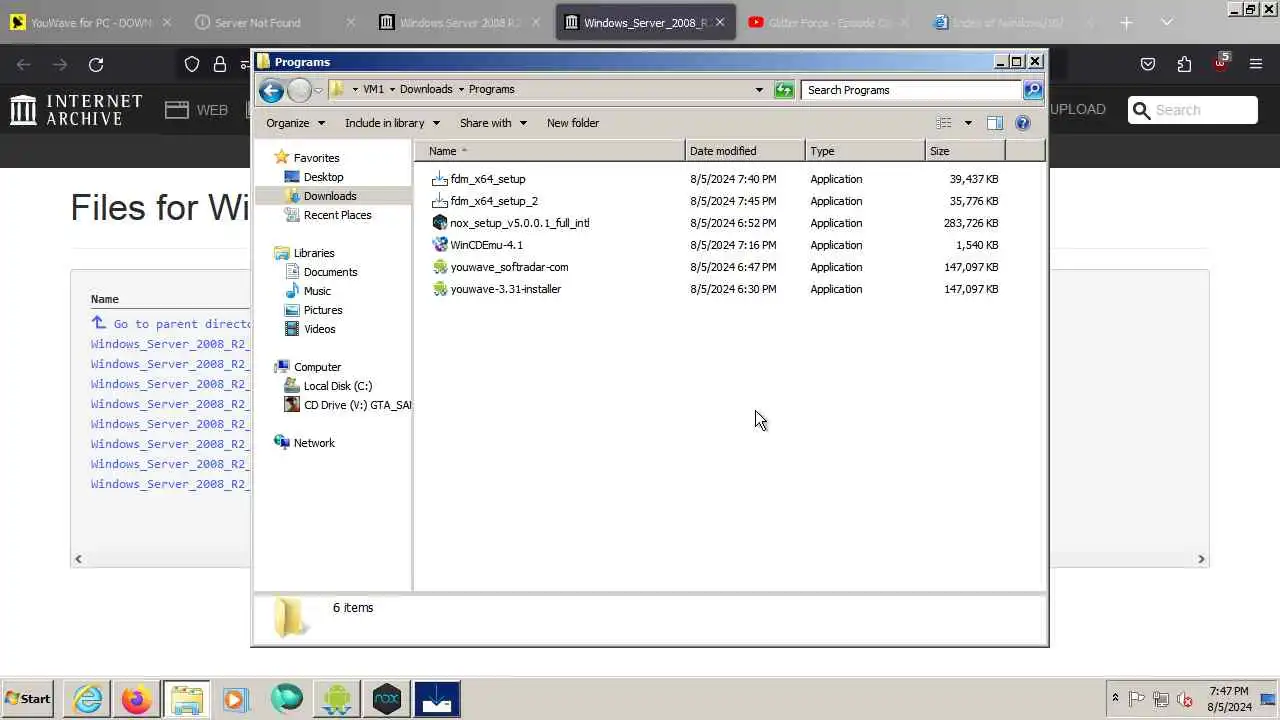
Task: Open the Share with dropdown
Action: [493, 123]
